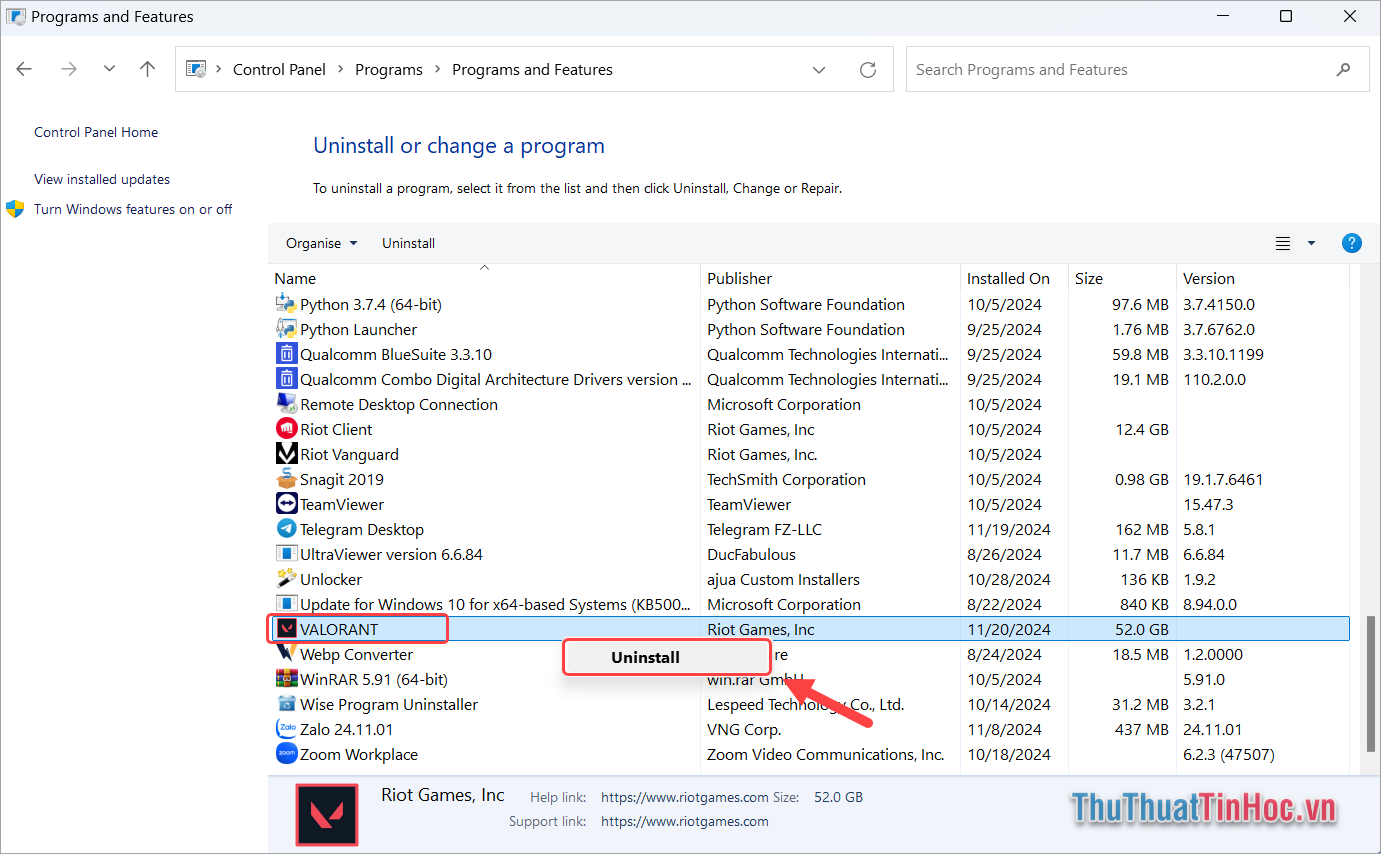Click the Riot Client icon

coord(285,429)
